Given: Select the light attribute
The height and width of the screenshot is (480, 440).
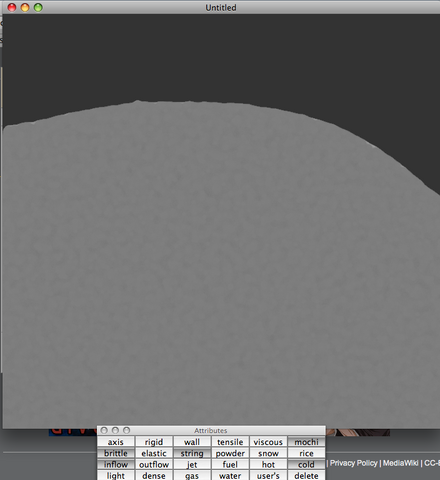Looking at the screenshot, I should [116, 475].
